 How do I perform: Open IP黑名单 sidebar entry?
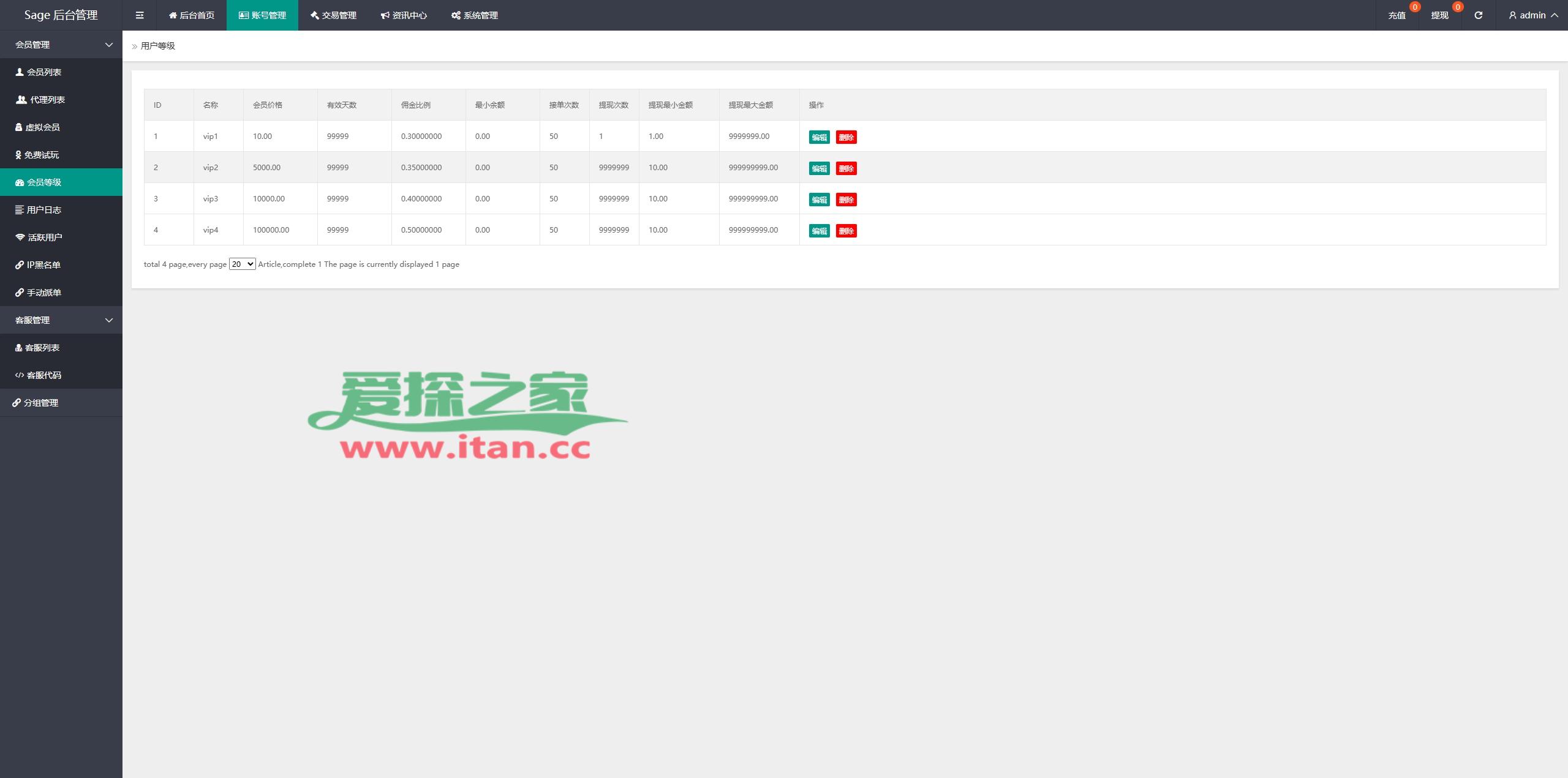pyautogui.click(x=43, y=265)
